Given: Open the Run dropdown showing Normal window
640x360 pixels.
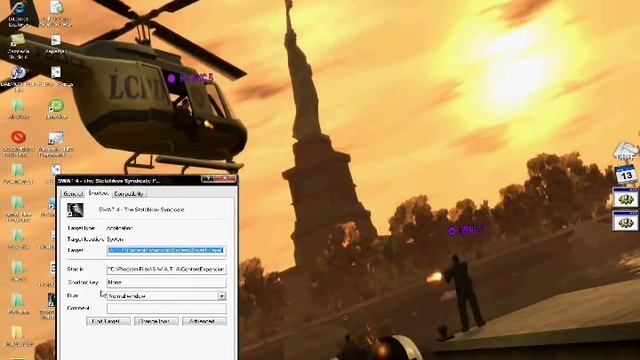Looking at the screenshot, I should coord(221,296).
